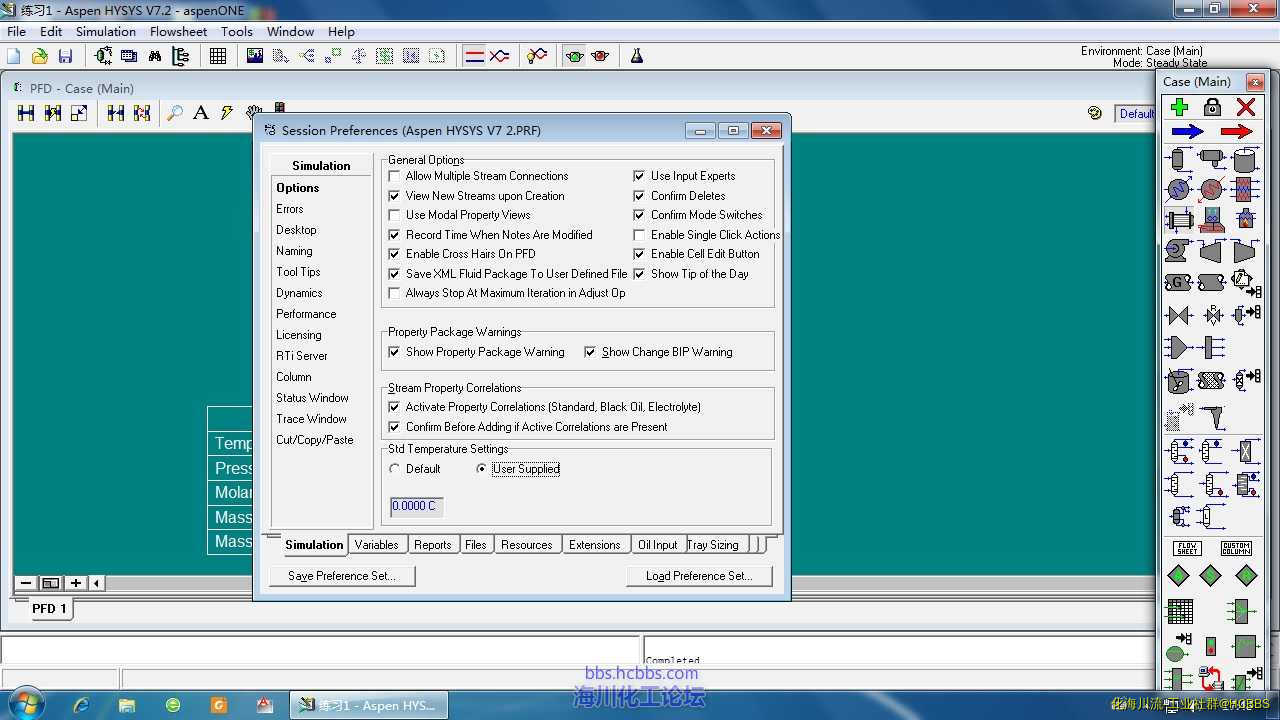The image size is (1280, 720).
Task: Click the Save Preference Set button
Action: 342,576
